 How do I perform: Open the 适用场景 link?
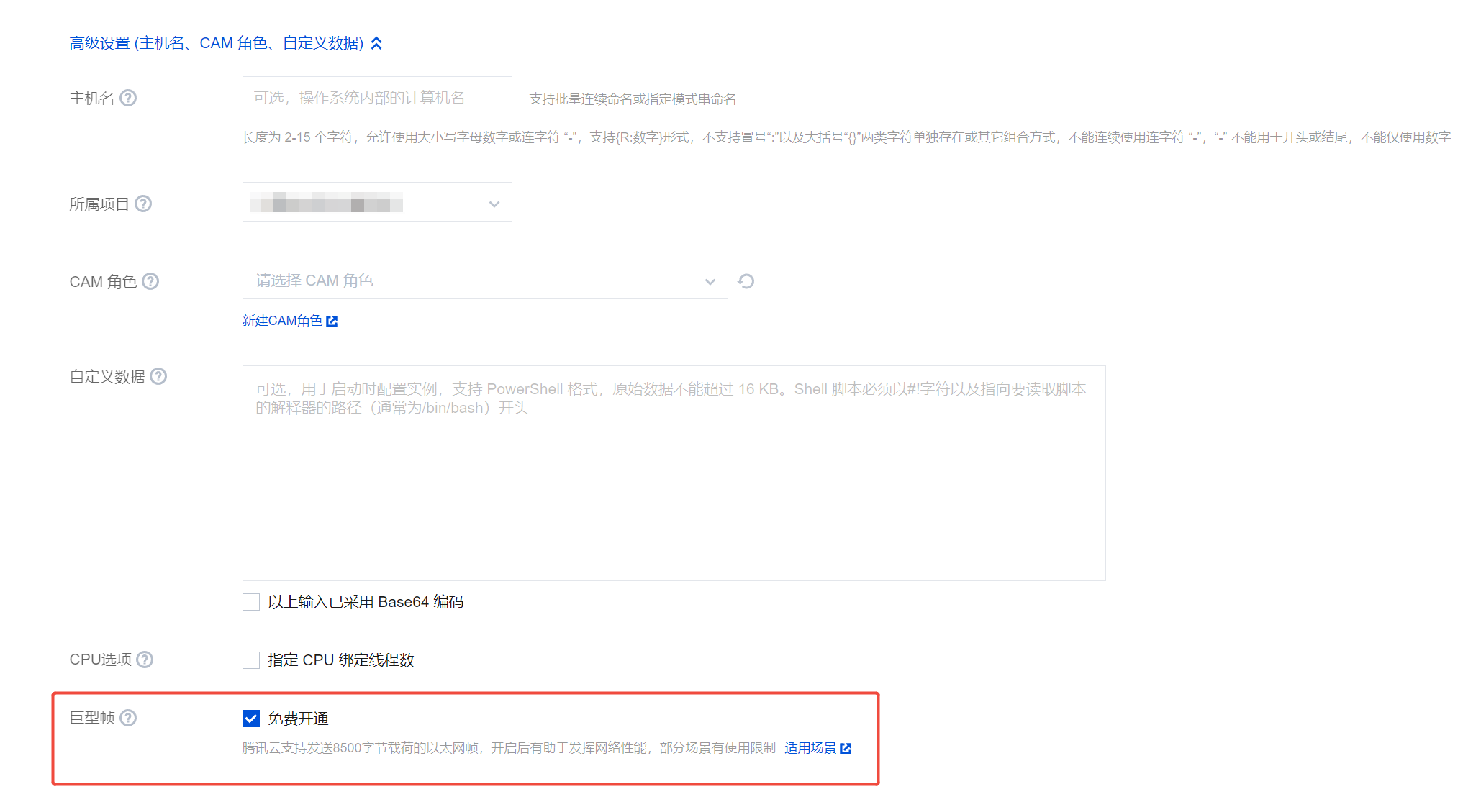pos(810,748)
